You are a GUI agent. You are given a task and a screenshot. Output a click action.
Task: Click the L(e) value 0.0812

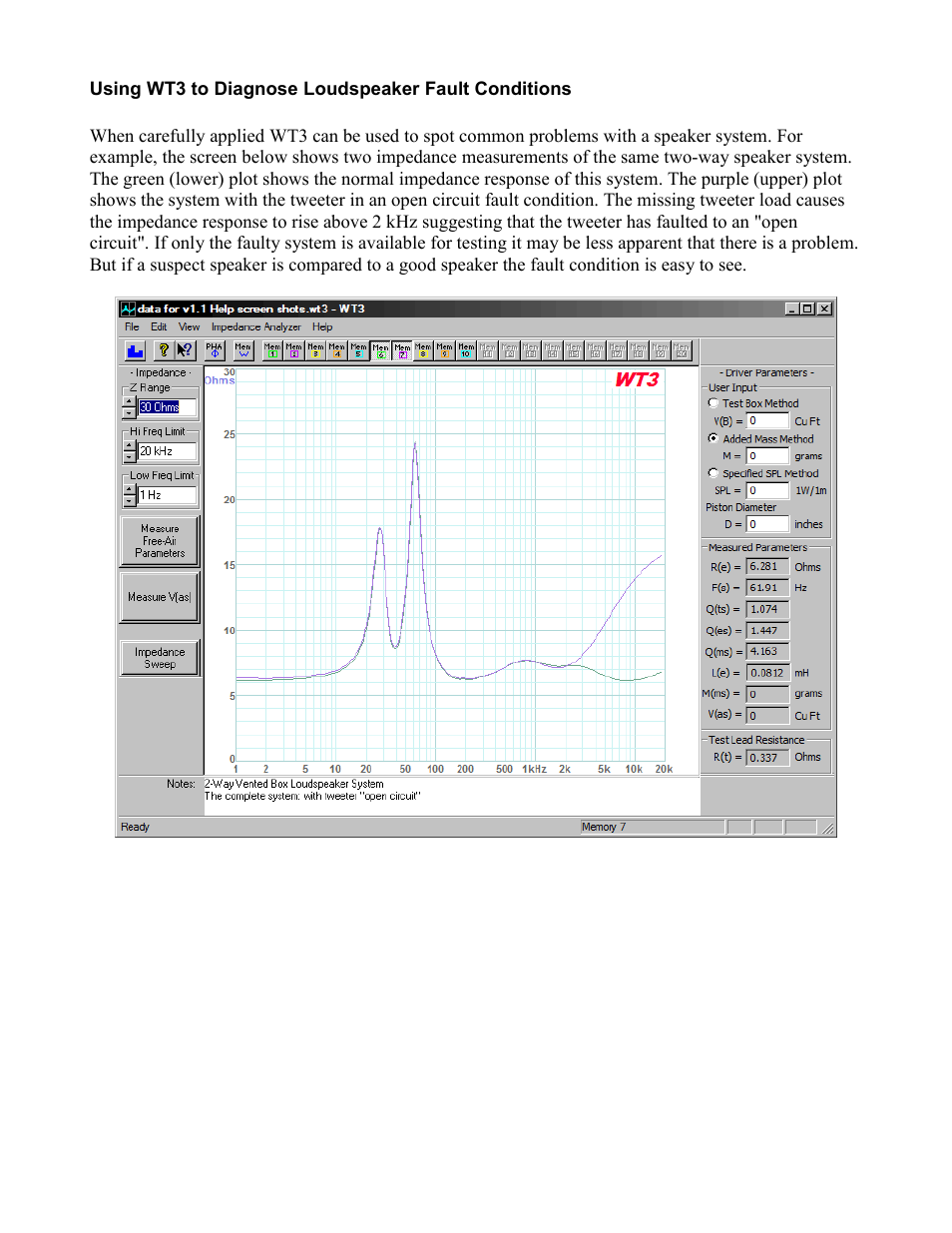[x=767, y=673]
